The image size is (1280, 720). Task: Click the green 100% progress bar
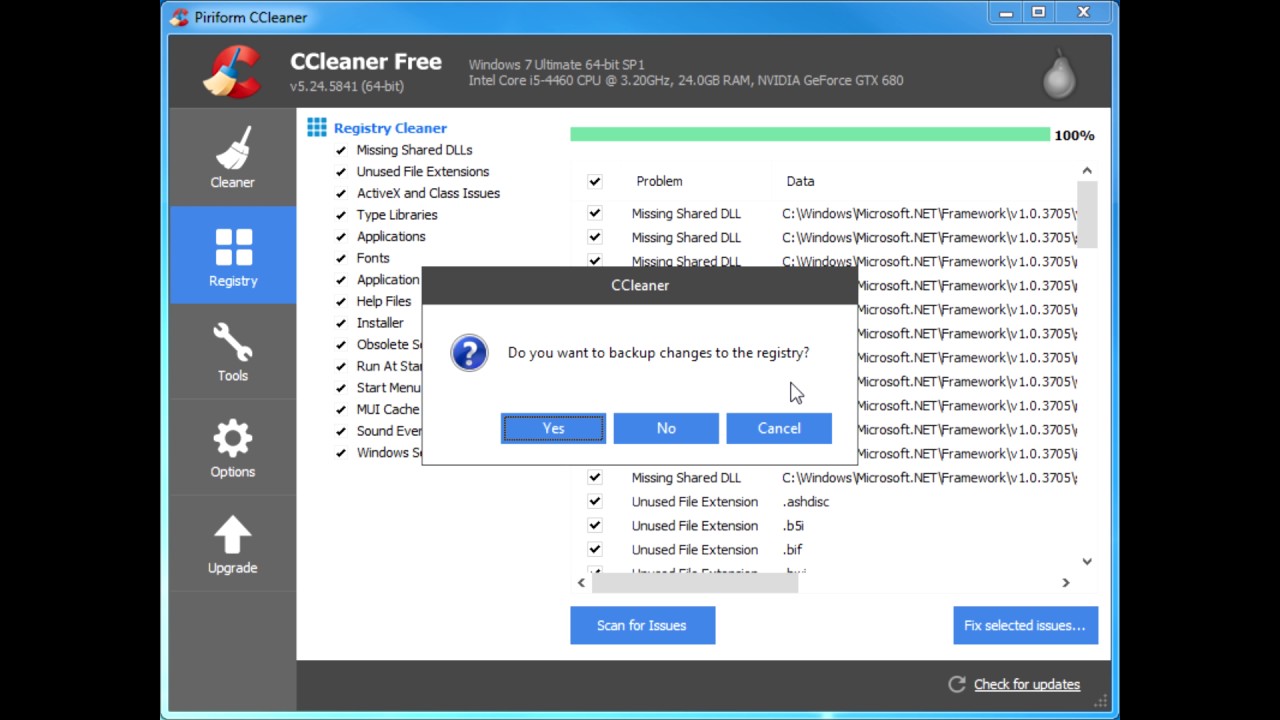tap(810, 134)
